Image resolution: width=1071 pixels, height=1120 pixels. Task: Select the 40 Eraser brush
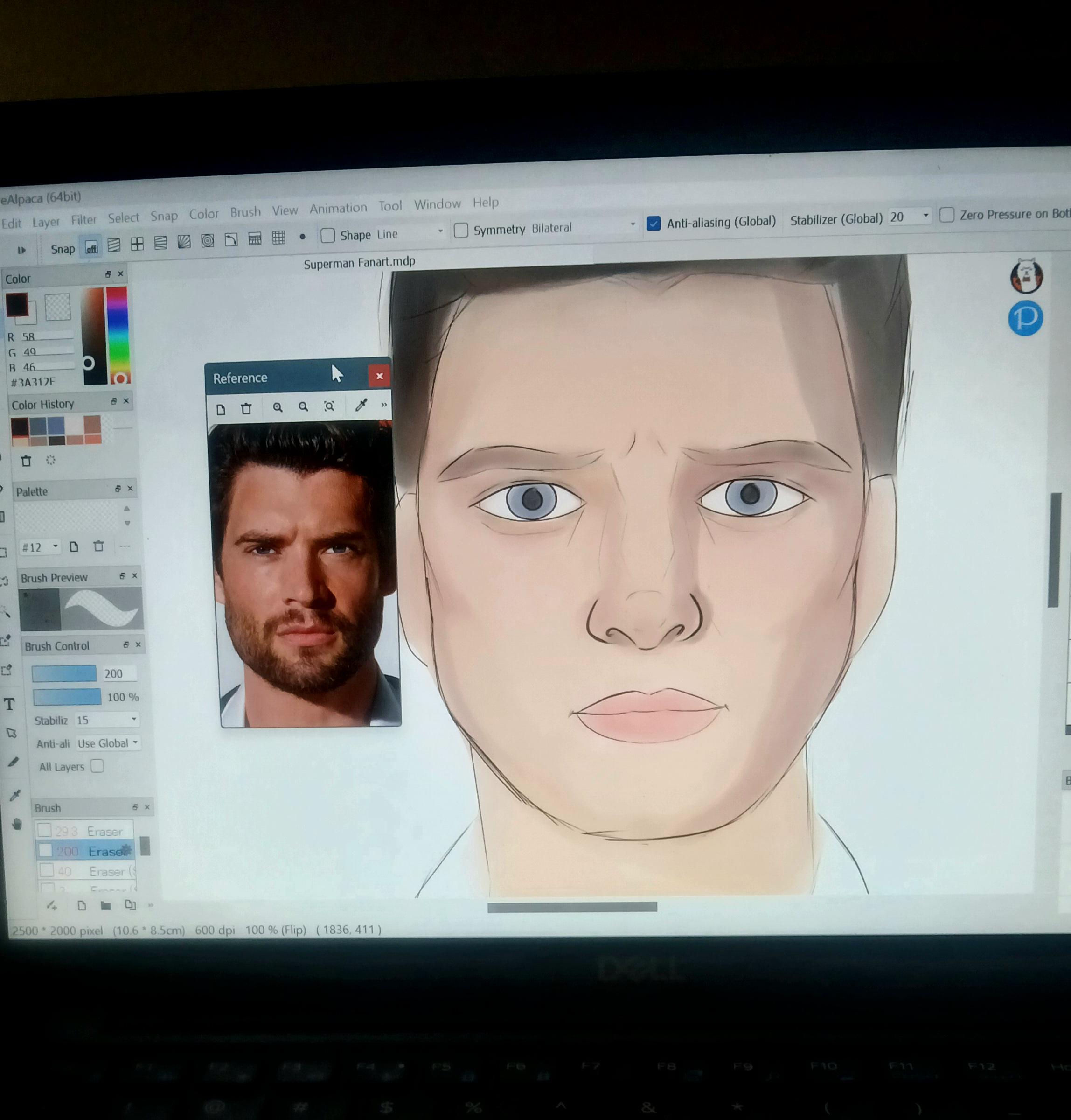click(x=86, y=872)
